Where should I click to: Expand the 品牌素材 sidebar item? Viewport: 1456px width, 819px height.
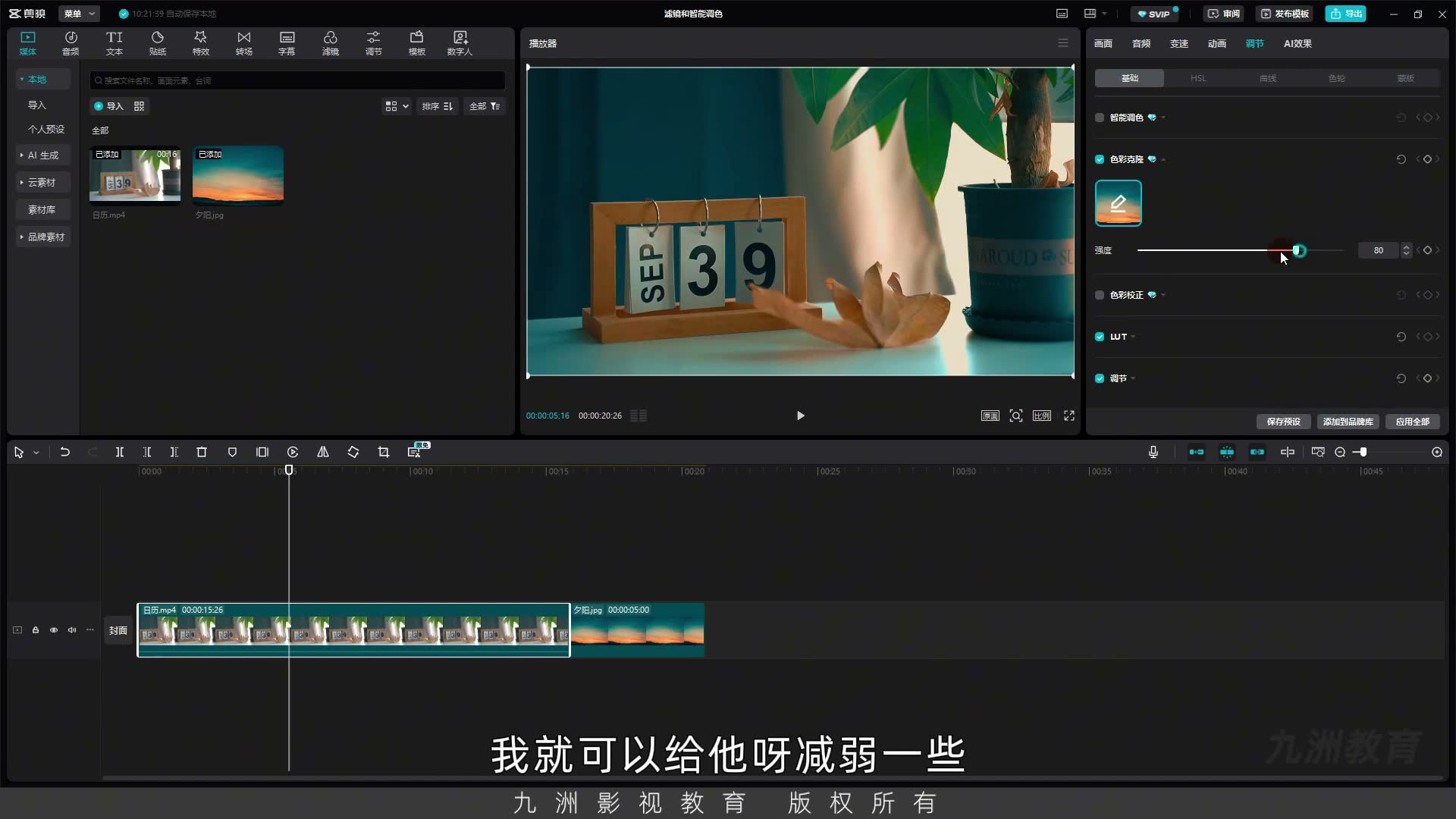click(43, 237)
